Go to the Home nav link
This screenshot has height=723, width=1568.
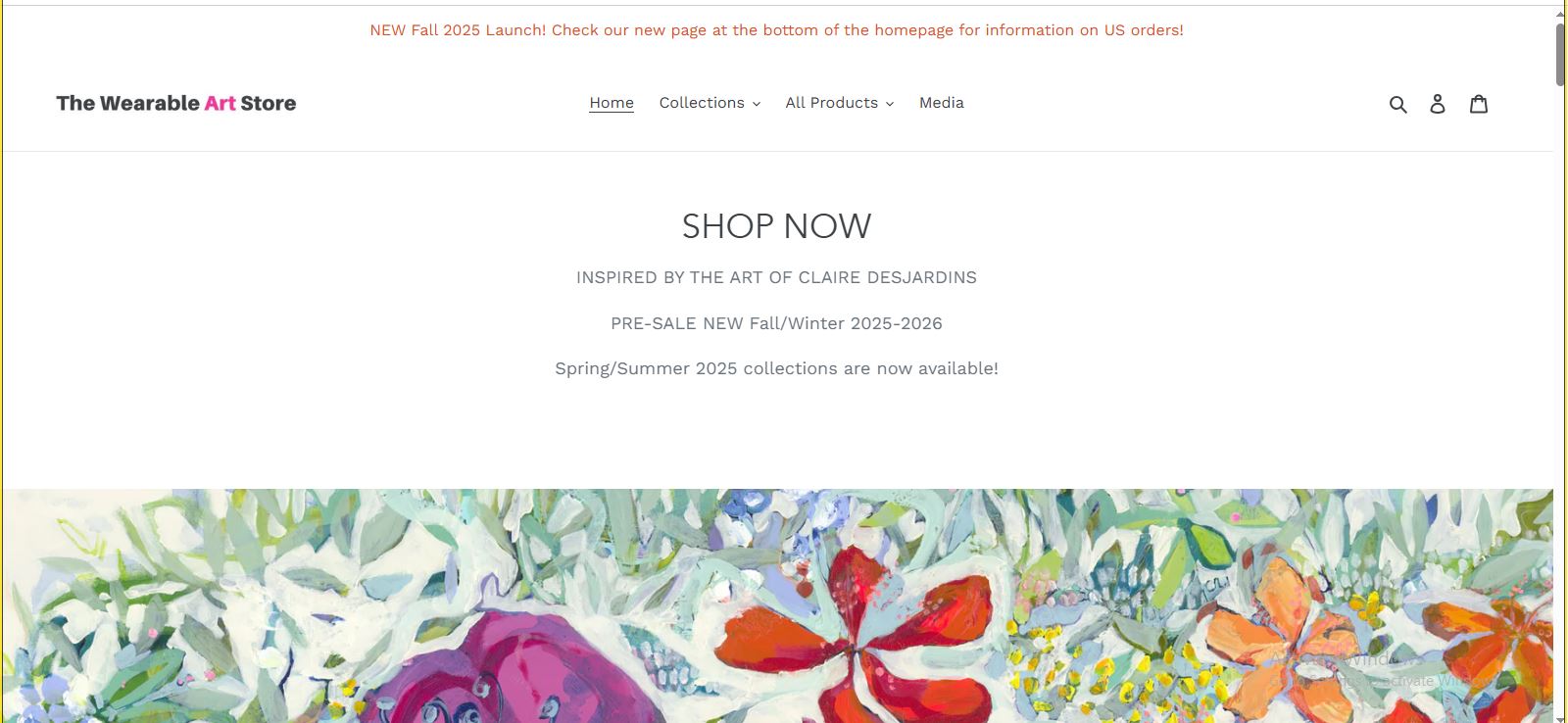612,103
